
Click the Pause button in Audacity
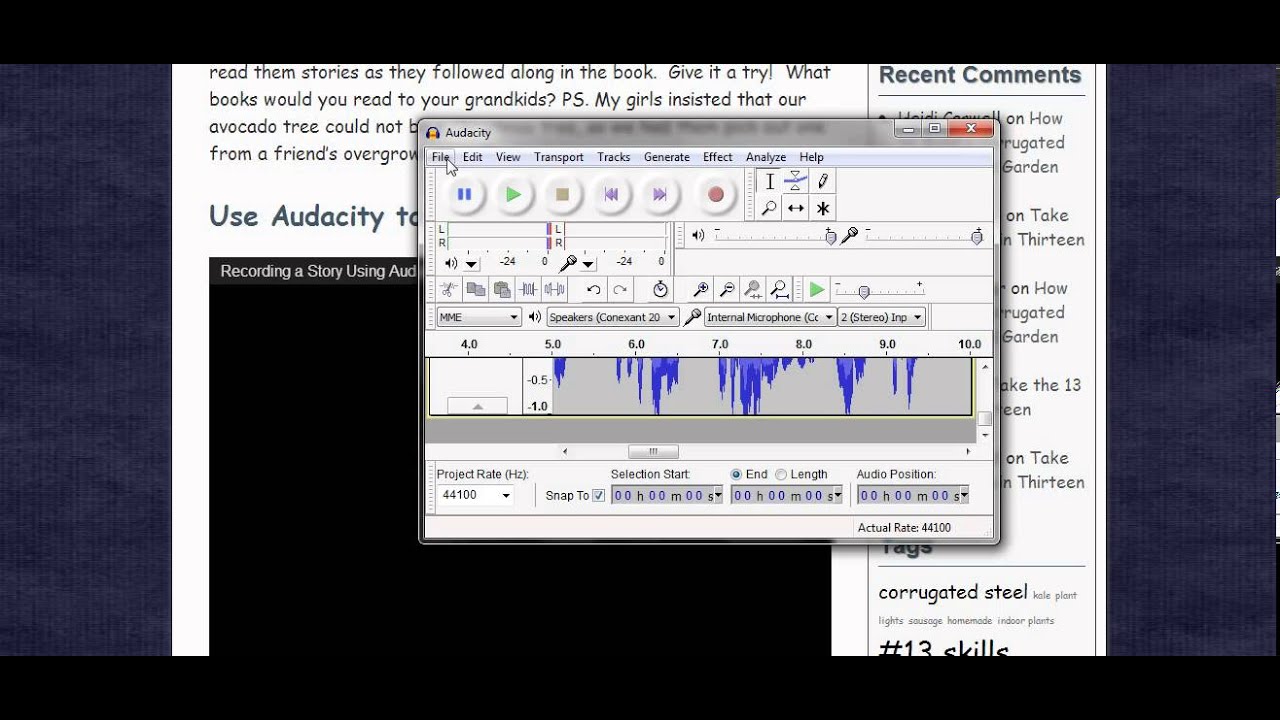464,195
